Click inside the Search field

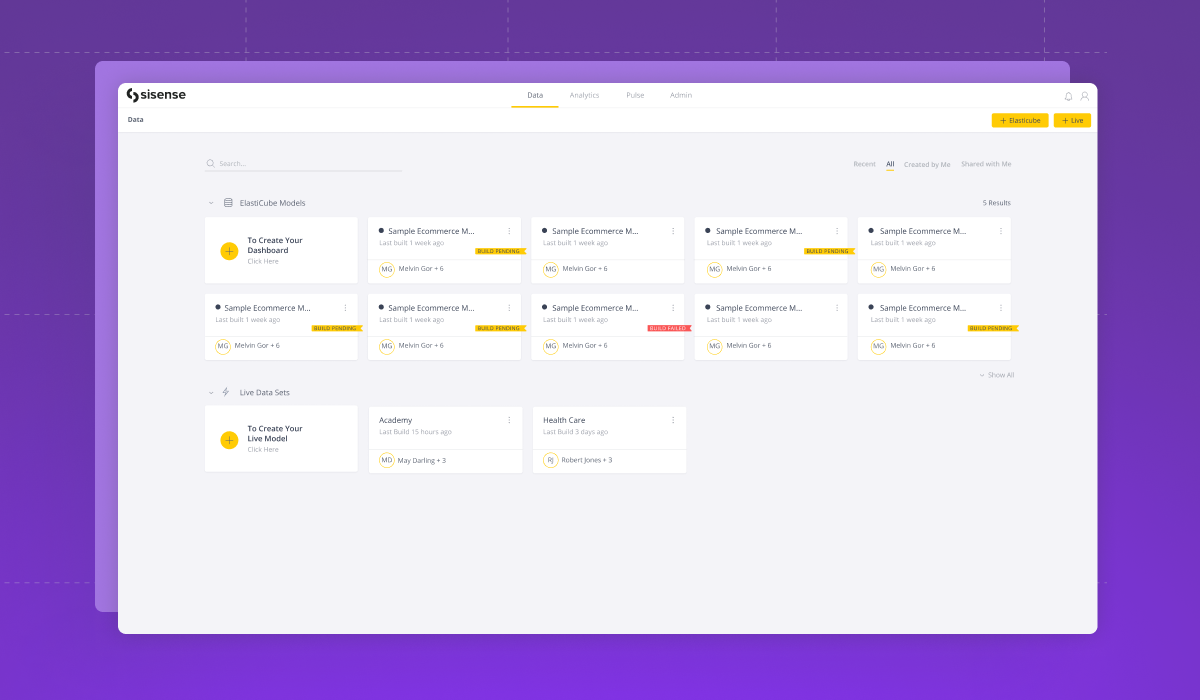coord(290,162)
